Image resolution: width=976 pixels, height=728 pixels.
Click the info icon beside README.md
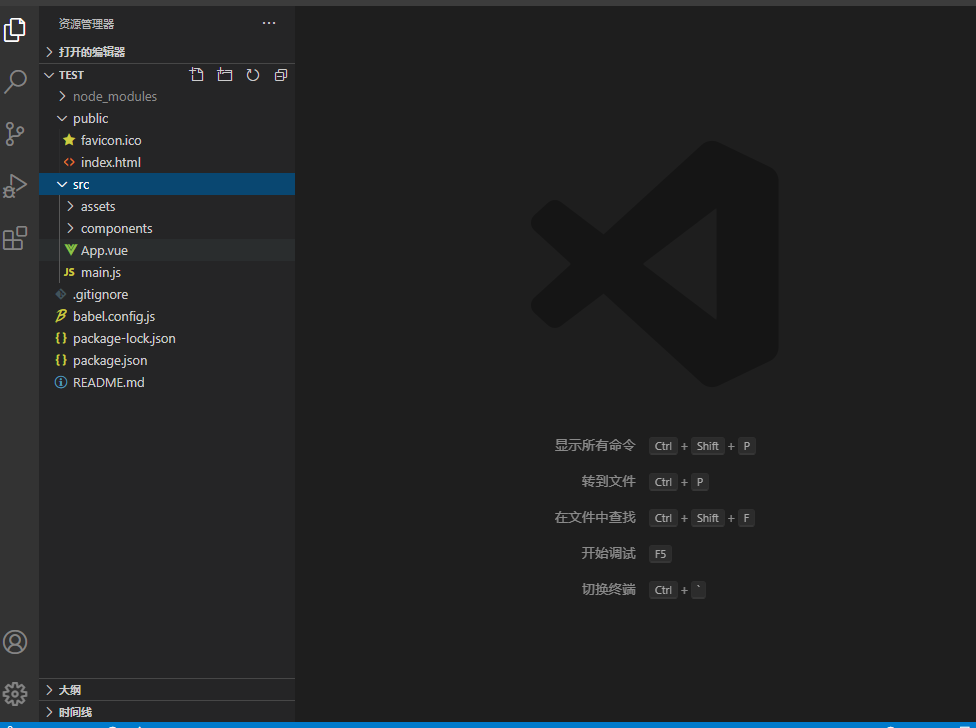tap(61, 383)
